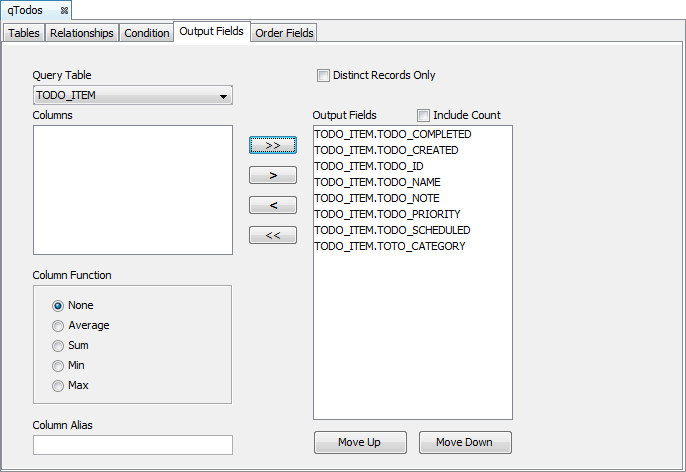Click the add single column > button

(272, 175)
